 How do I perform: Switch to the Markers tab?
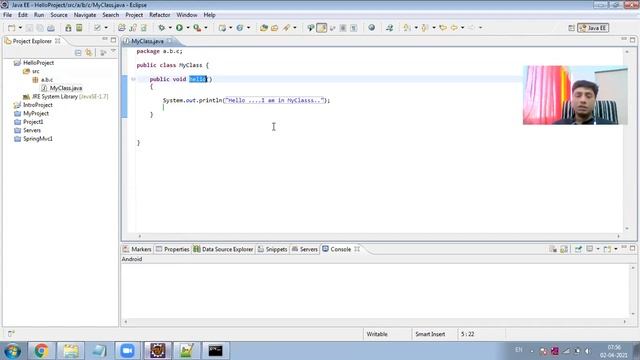[x=137, y=249]
